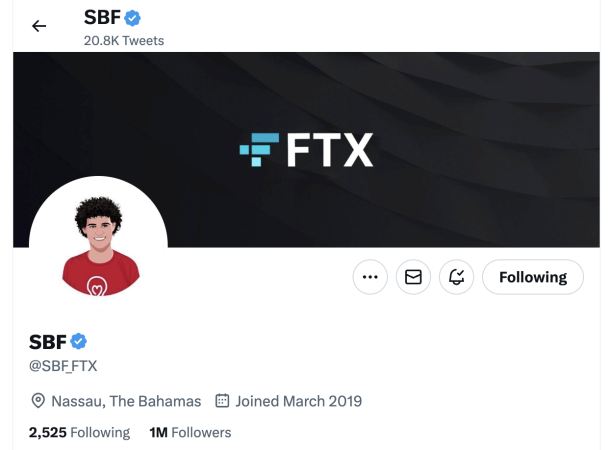Click the FTX logo in banner
The width and height of the screenshot is (611, 450).
(x=306, y=150)
